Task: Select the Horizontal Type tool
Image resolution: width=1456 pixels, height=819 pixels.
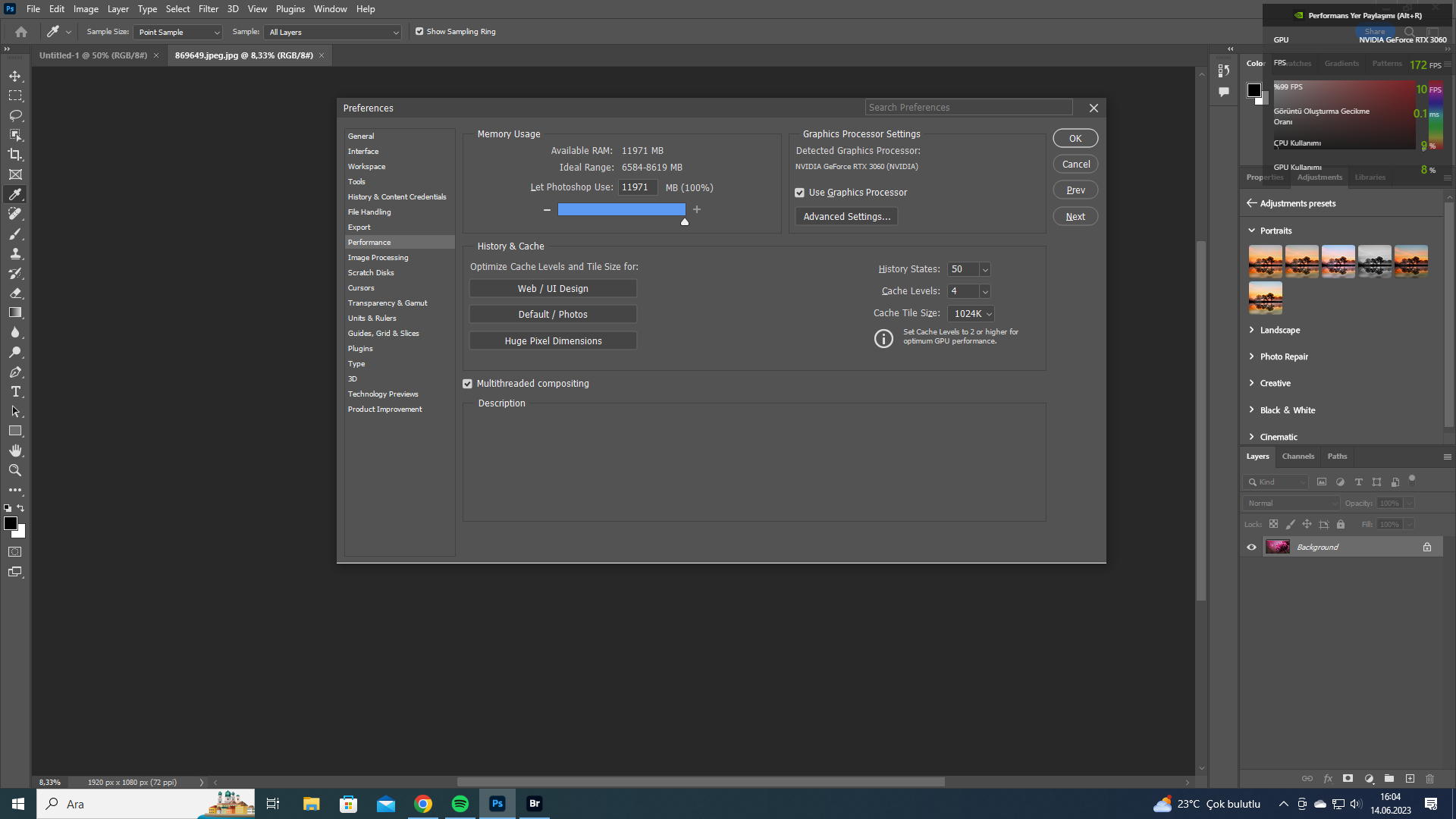Action: click(x=15, y=391)
